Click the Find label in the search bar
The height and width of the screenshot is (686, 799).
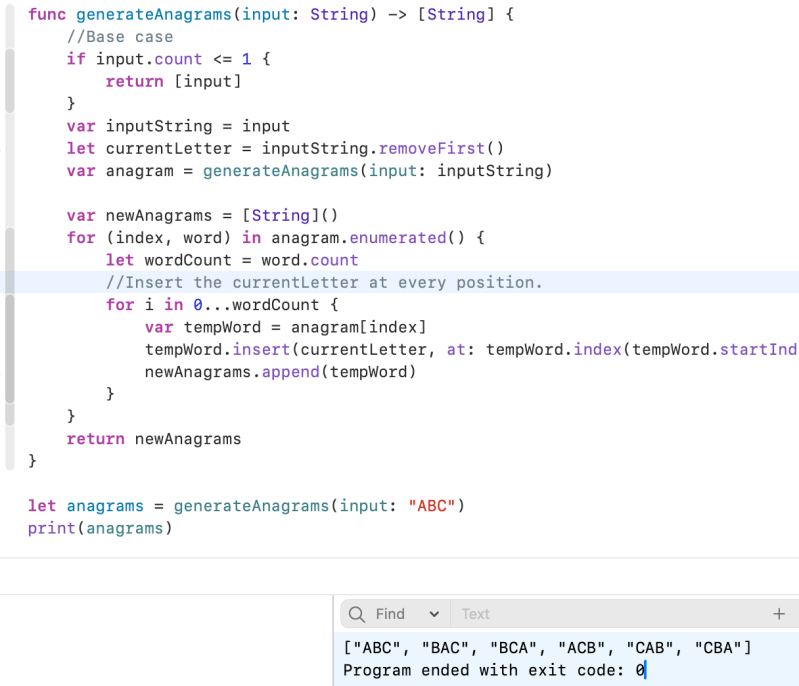pos(390,614)
